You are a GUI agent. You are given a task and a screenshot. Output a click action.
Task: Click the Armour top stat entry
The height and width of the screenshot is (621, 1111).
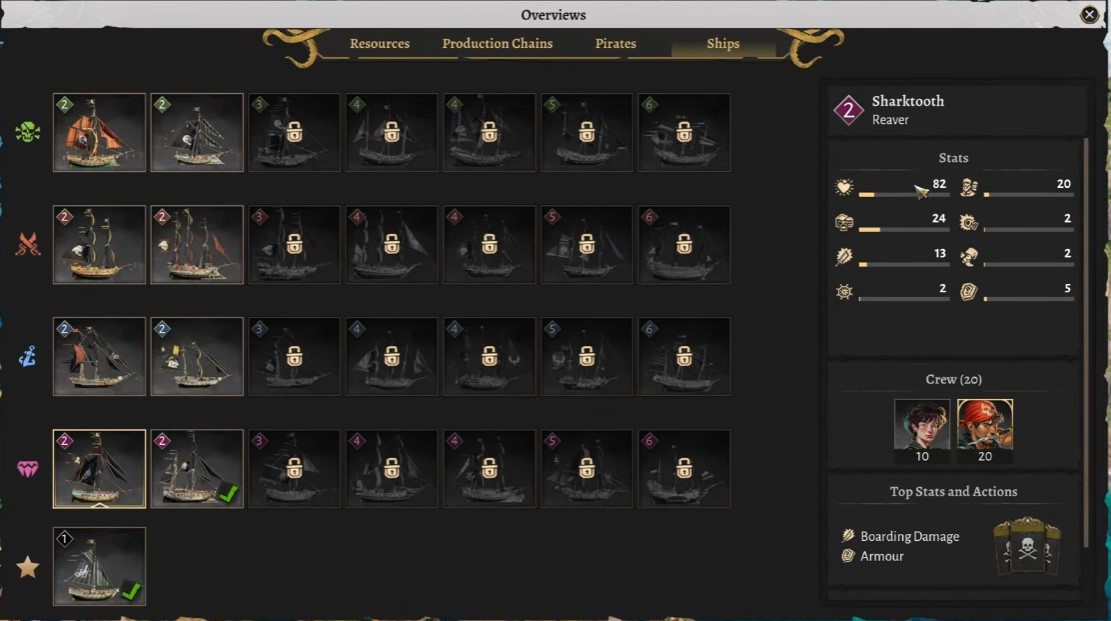tap(872, 556)
